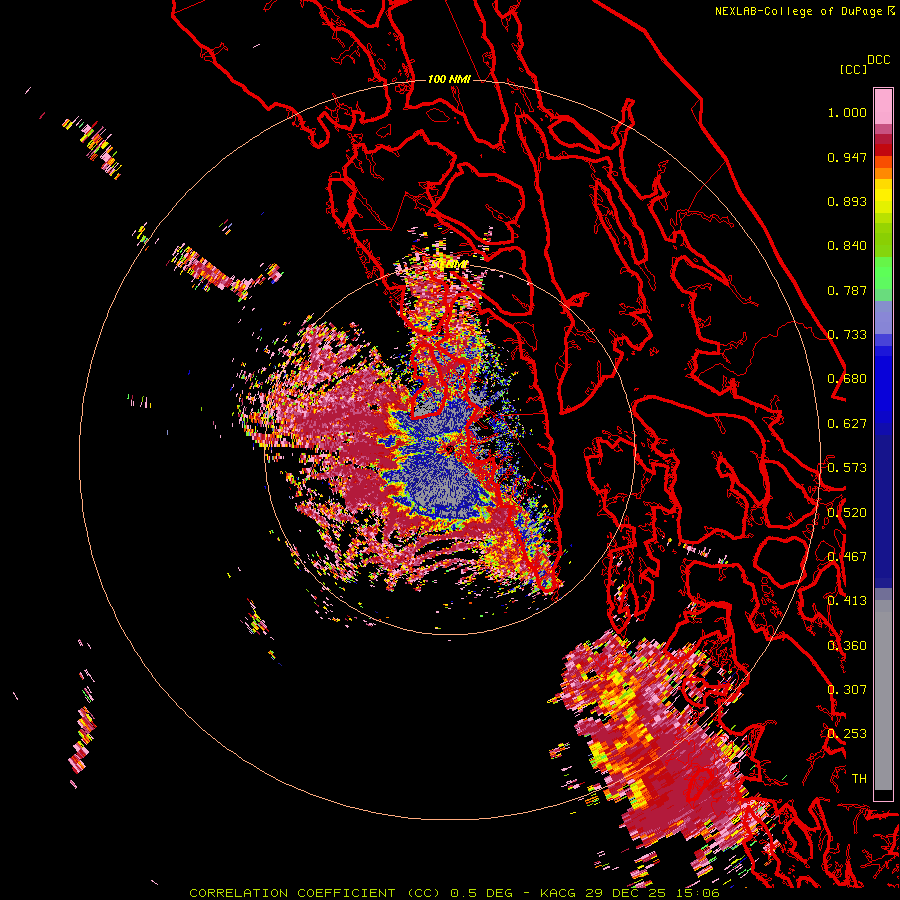Select the 0.253 scale value
The image size is (900, 900).
[847, 734]
